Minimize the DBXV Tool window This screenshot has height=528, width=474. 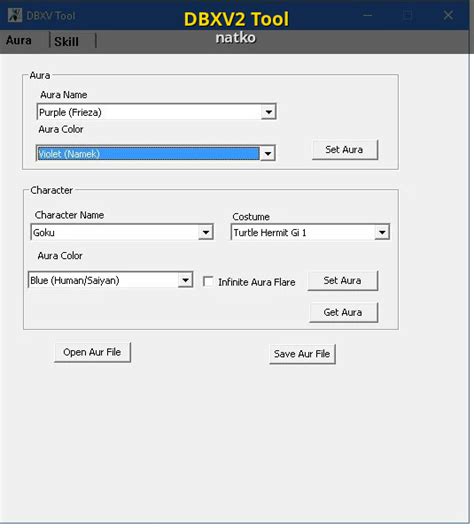[x=368, y=15]
